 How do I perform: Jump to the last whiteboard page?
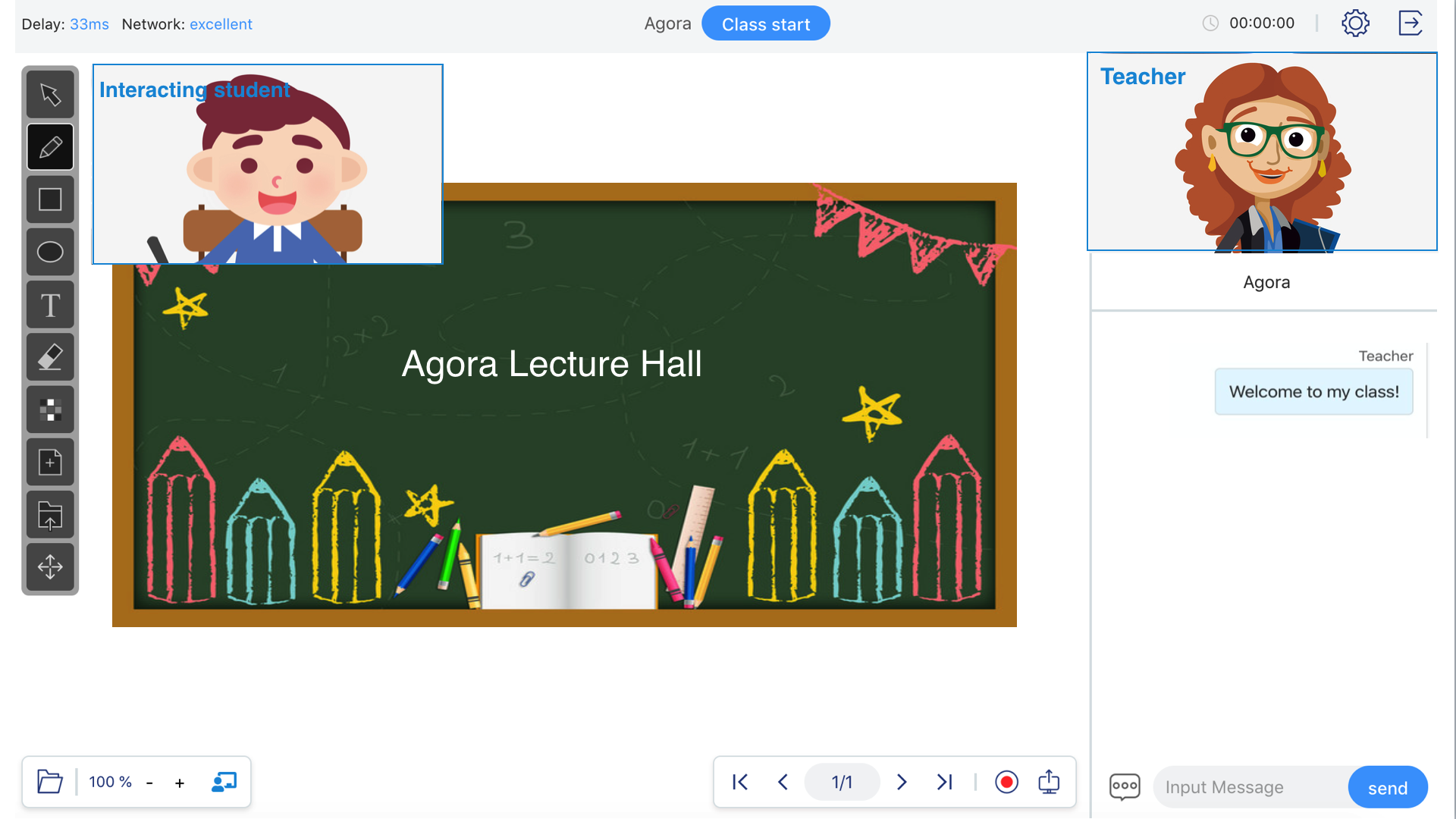click(x=945, y=782)
